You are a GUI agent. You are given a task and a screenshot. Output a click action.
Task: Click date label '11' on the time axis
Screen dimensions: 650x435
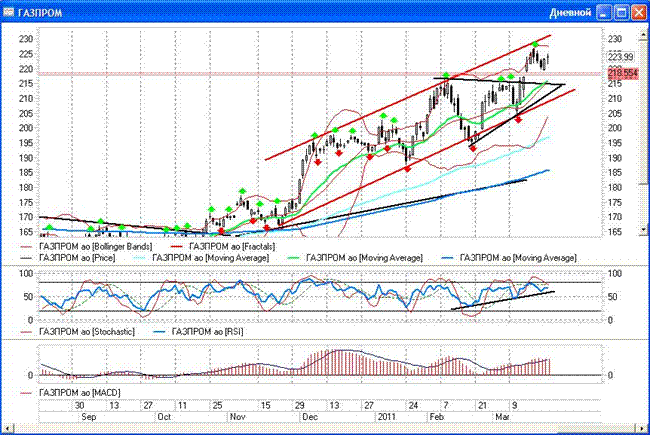click(182, 405)
